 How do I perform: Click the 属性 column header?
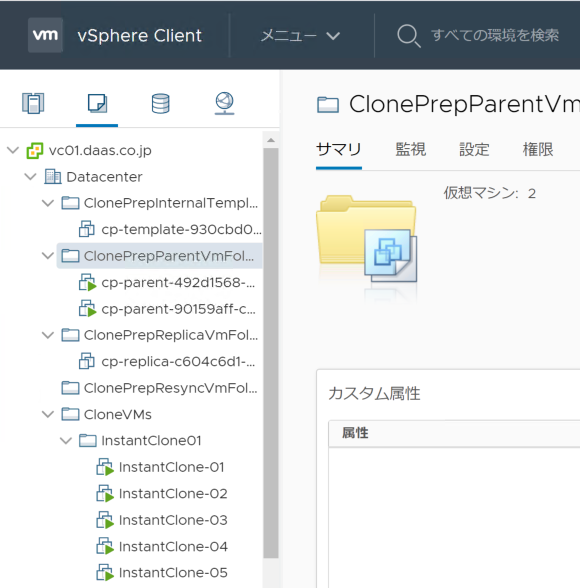pyautogui.click(x=355, y=433)
